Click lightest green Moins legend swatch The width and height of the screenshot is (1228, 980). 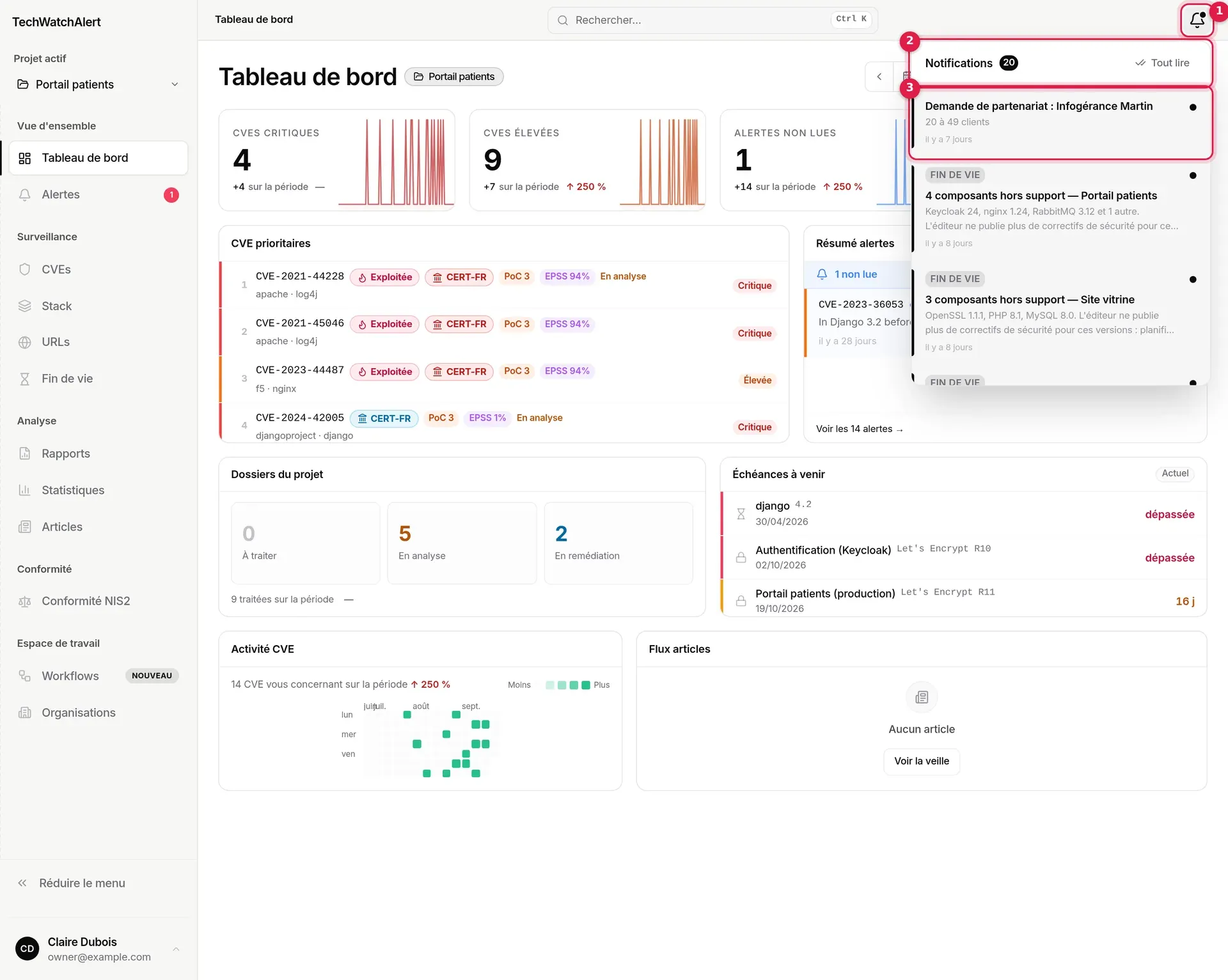coord(550,685)
